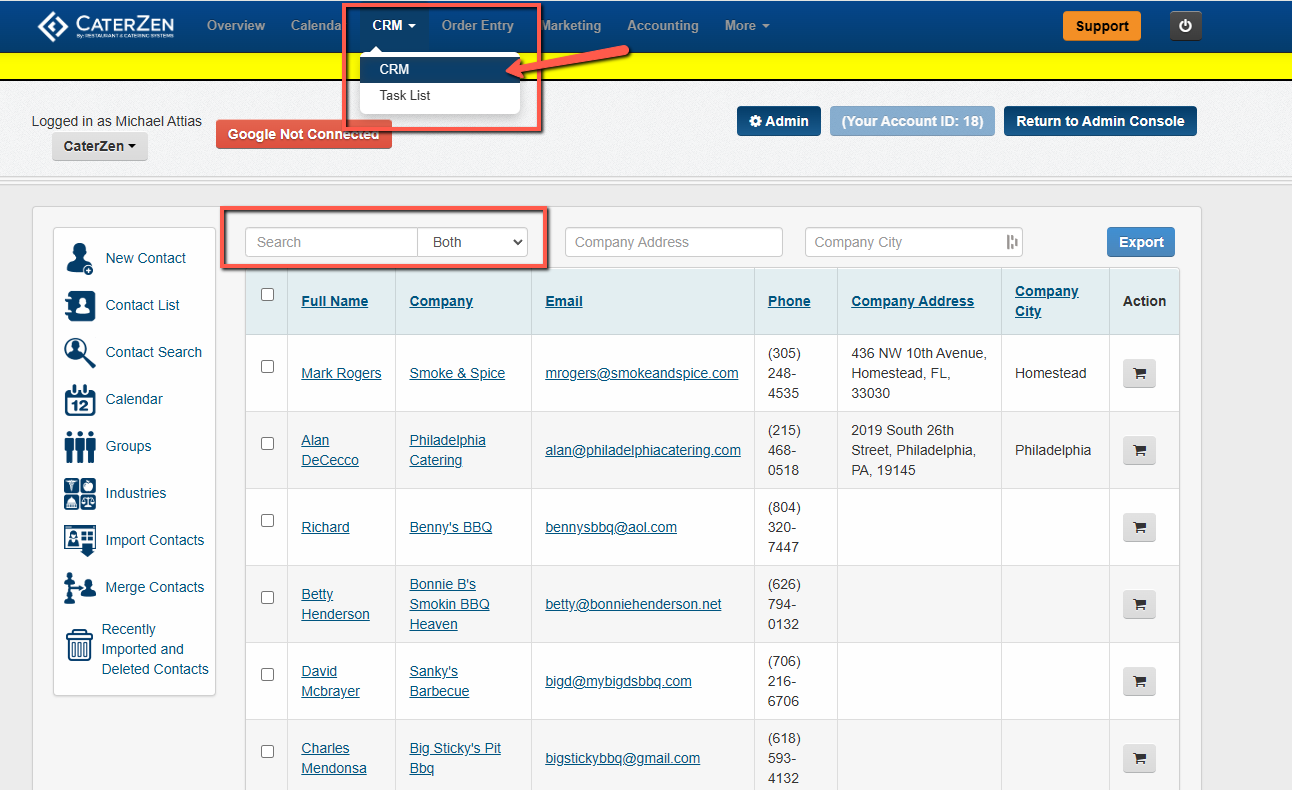Collapse the CRM dropdown in navbar

[394, 26]
